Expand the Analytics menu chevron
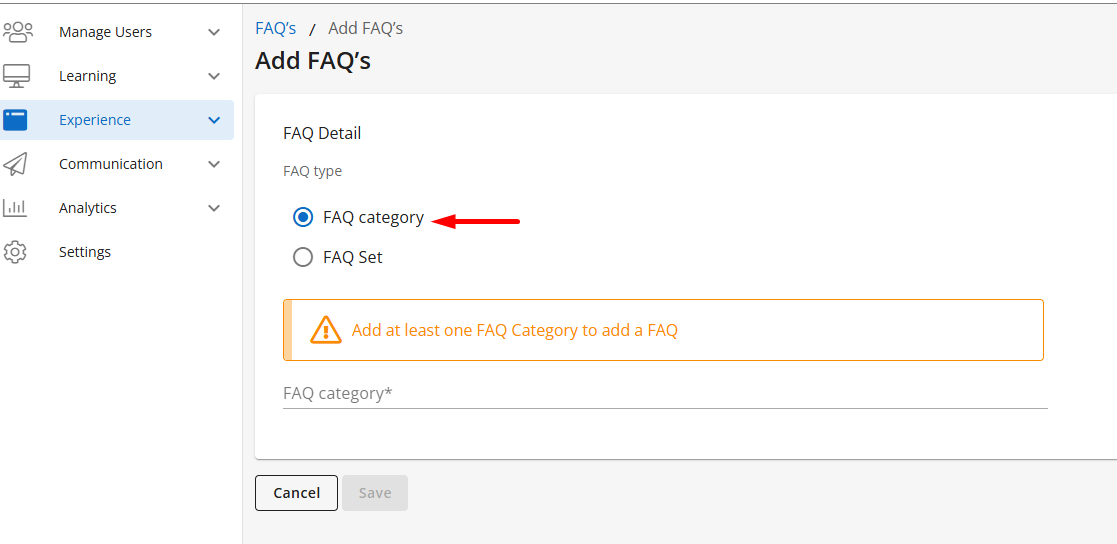Image resolution: width=1117 pixels, height=544 pixels. click(214, 208)
